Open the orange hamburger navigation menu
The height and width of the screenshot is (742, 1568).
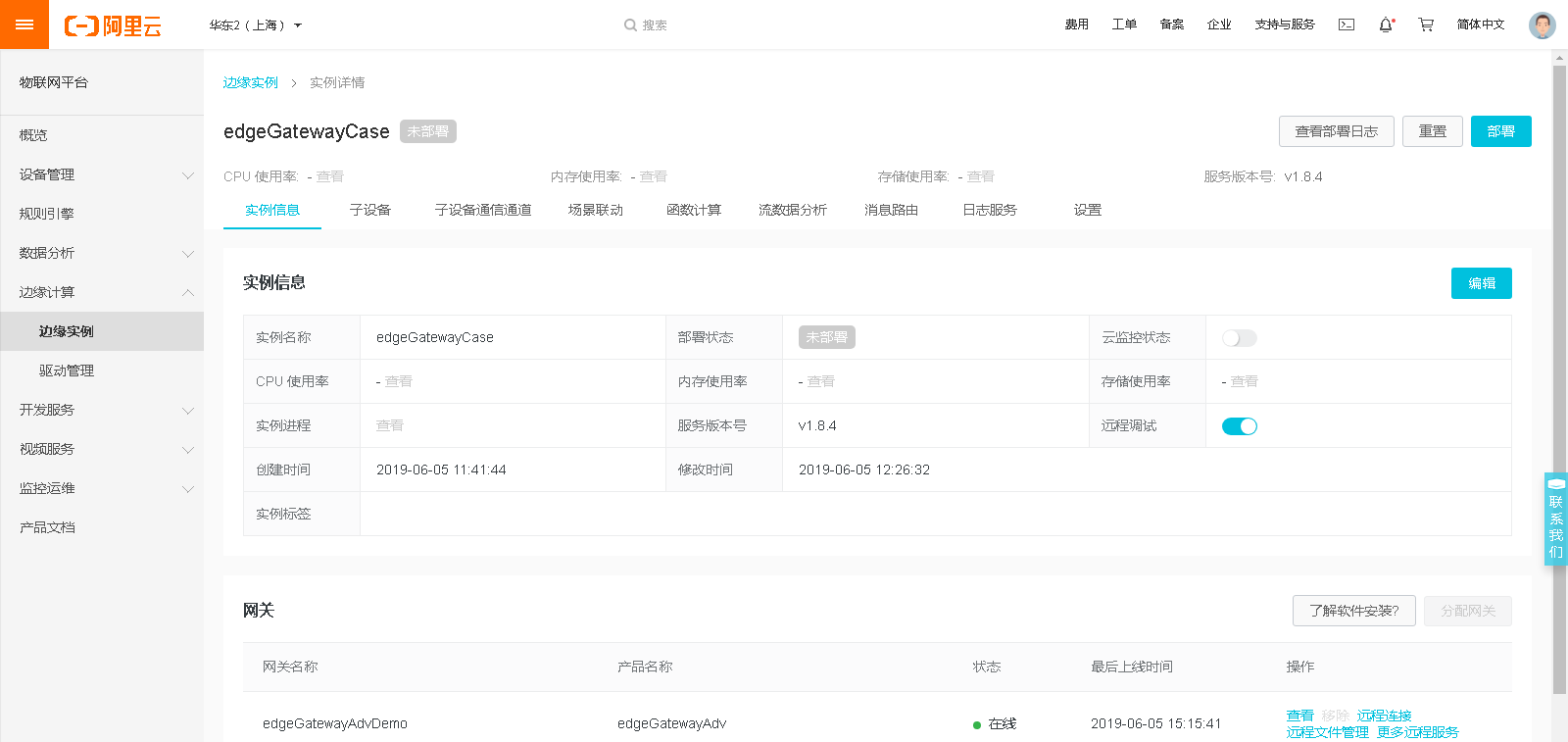pyautogui.click(x=24, y=25)
